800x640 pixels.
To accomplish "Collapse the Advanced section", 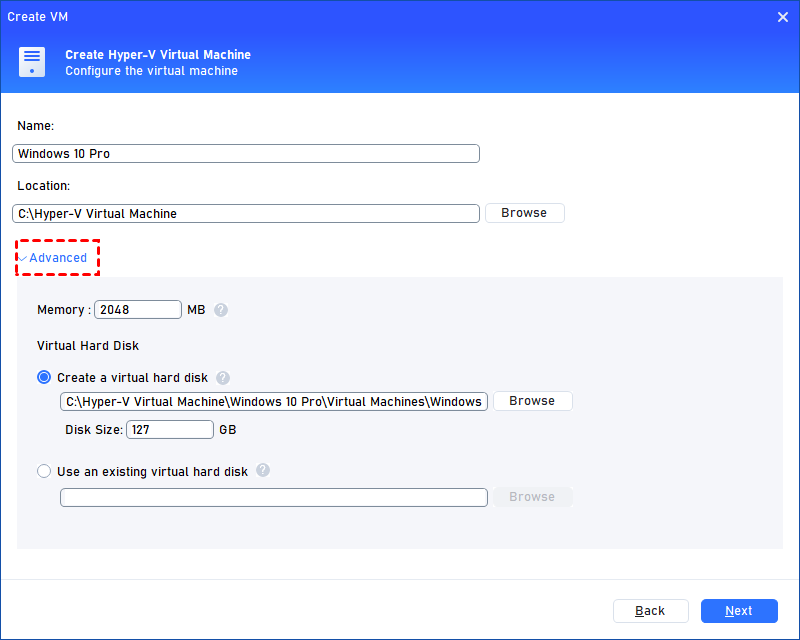I will tap(53, 258).
